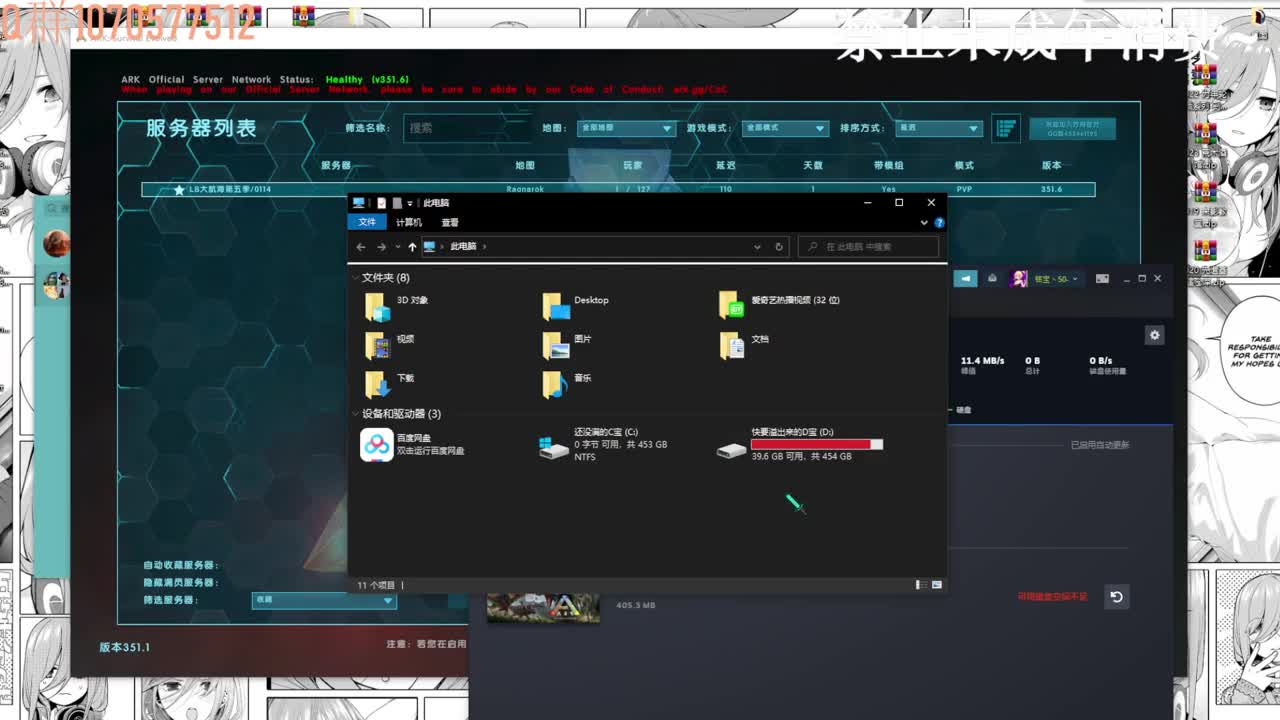Refresh the File Explorer location

(x=780, y=246)
